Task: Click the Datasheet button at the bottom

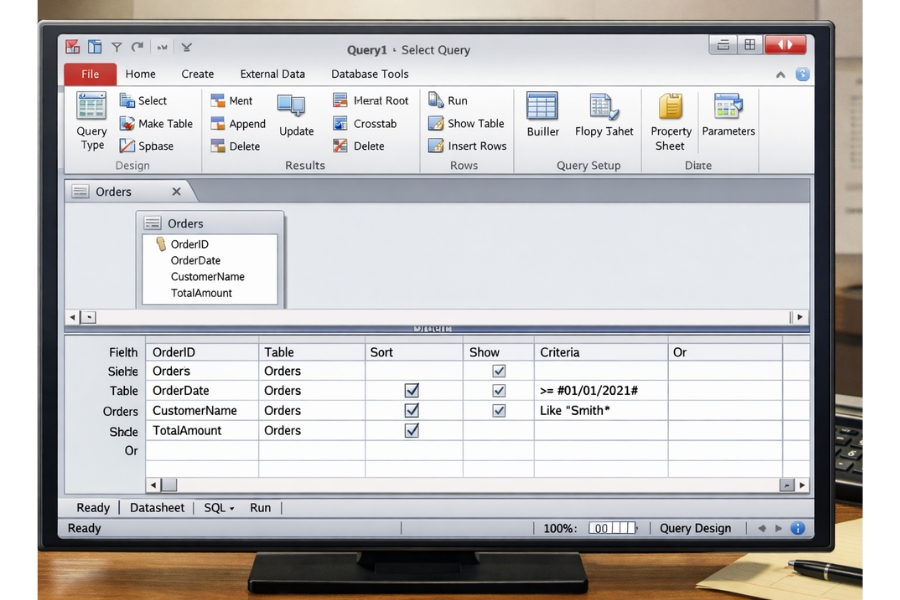Action: click(x=156, y=507)
